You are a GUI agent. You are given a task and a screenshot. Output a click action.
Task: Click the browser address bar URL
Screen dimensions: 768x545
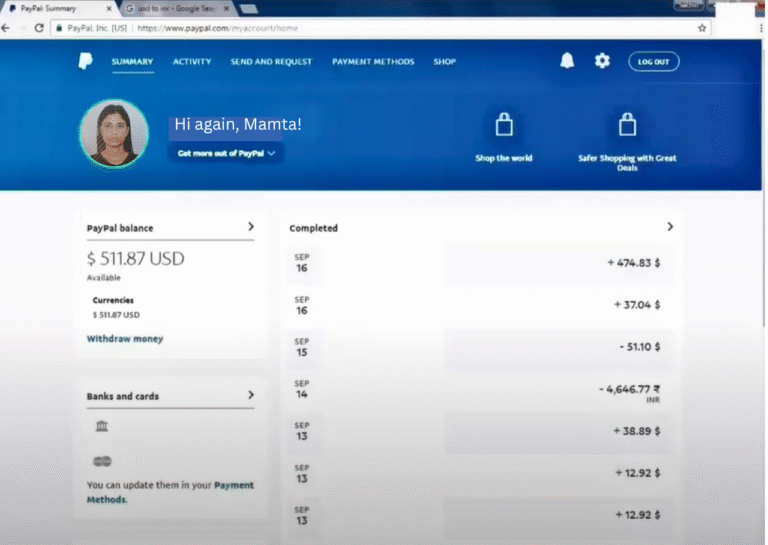(x=217, y=28)
